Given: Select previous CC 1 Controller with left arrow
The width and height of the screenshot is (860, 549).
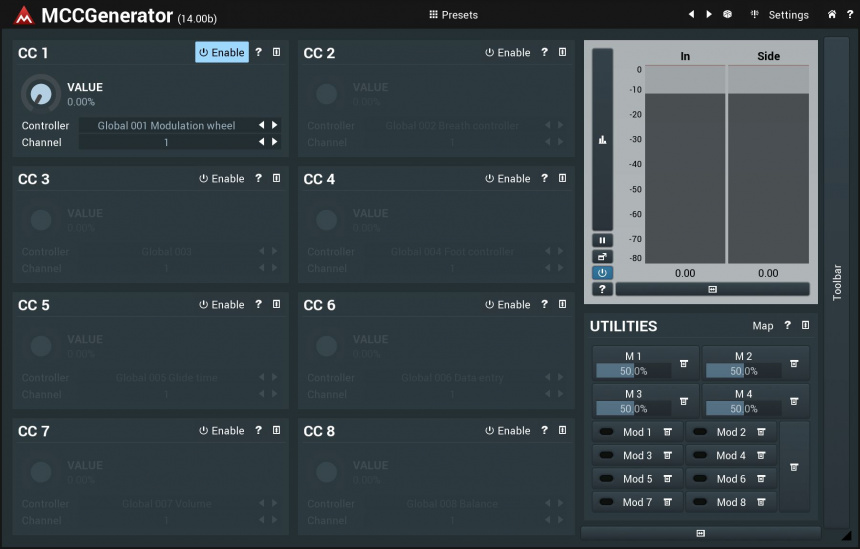Looking at the screenshot, I should (x=262, y=125).
